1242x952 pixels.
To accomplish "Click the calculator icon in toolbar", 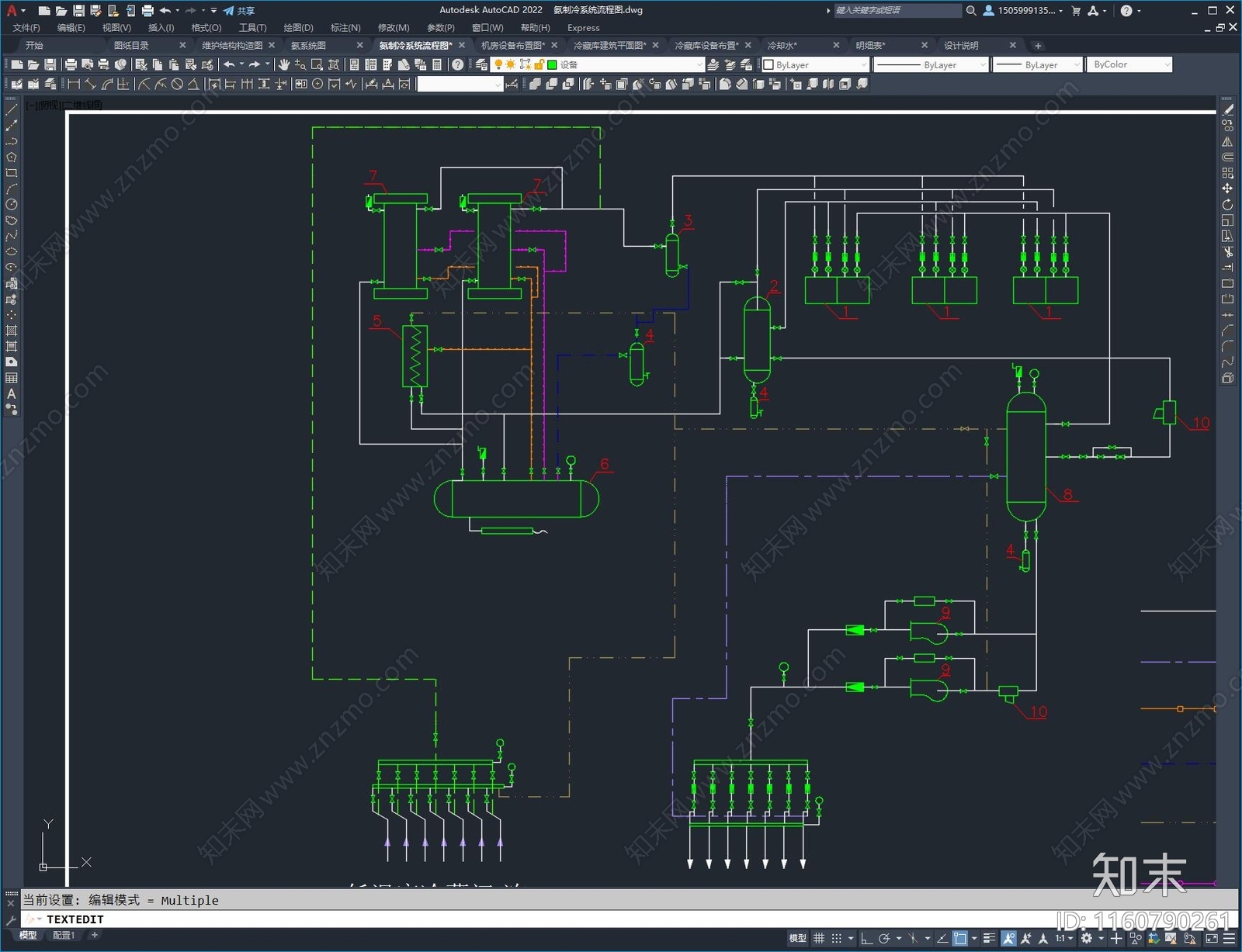I will [x=437, y=64].
